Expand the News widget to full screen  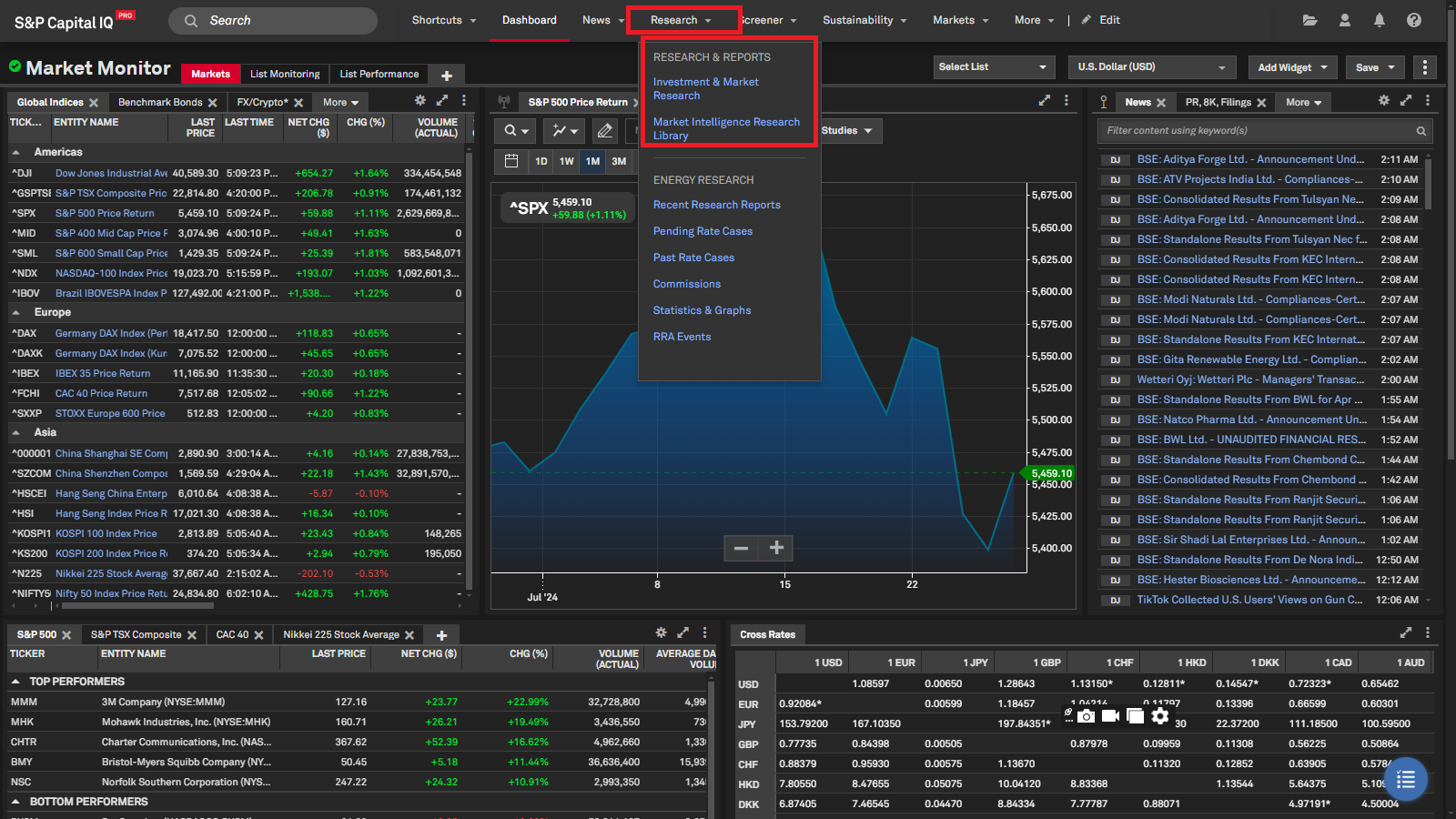1405,101
